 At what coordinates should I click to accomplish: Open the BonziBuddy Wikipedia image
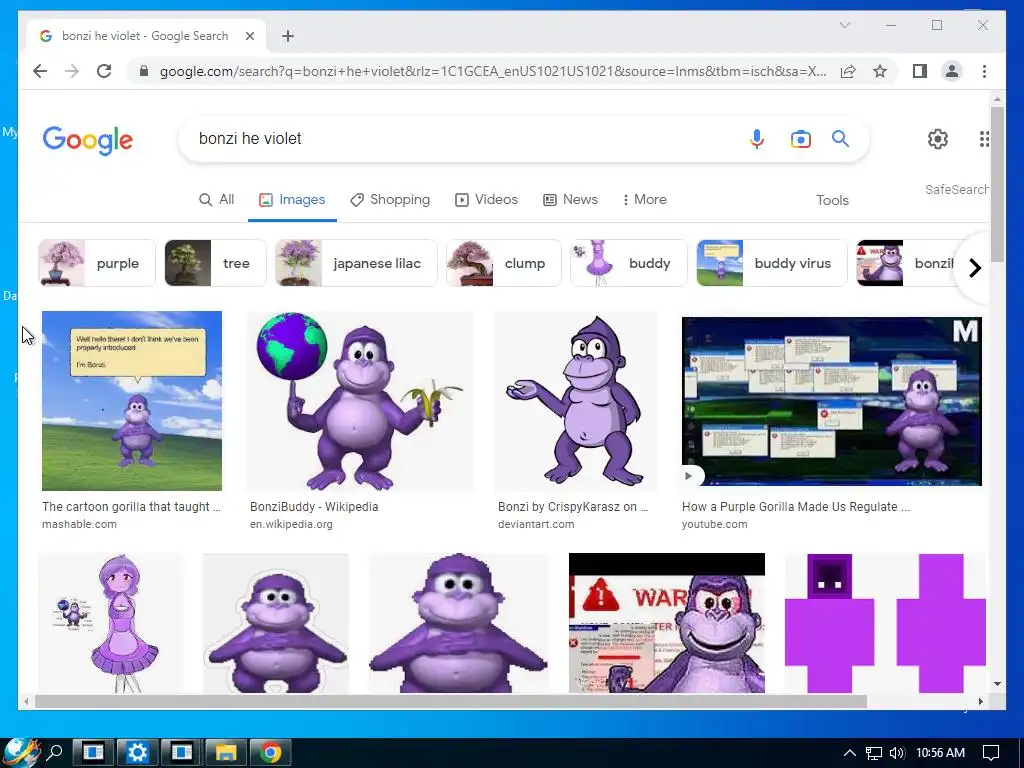coord(359,400)
